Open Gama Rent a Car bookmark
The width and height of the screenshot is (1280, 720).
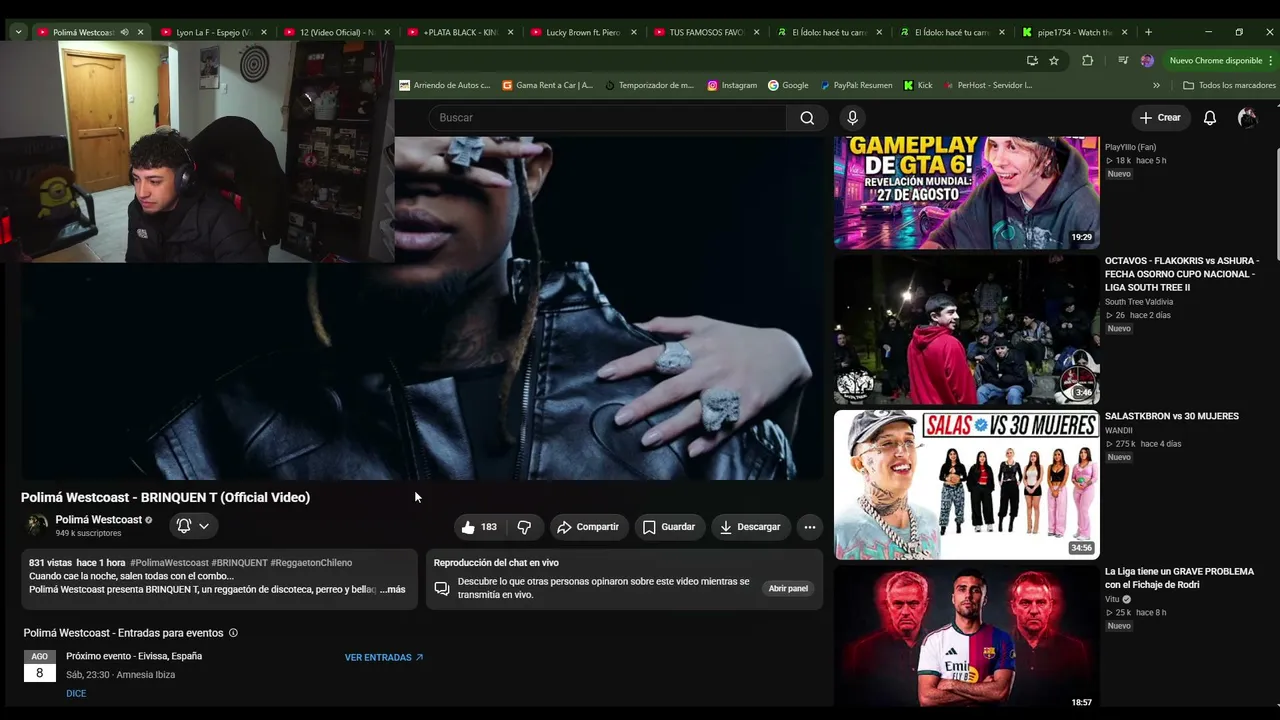pyautogui.click(x=547, y=85)
